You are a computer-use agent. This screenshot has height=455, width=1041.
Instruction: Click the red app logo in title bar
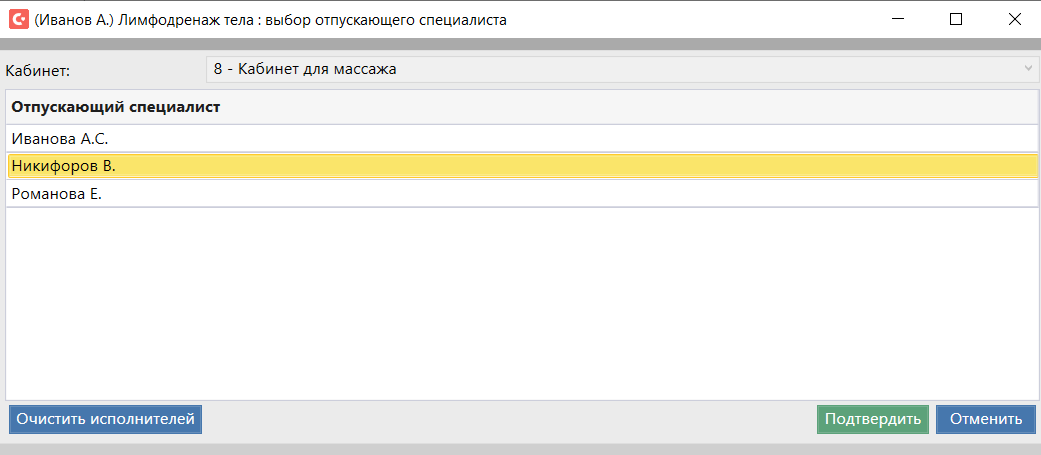(18, 19)
